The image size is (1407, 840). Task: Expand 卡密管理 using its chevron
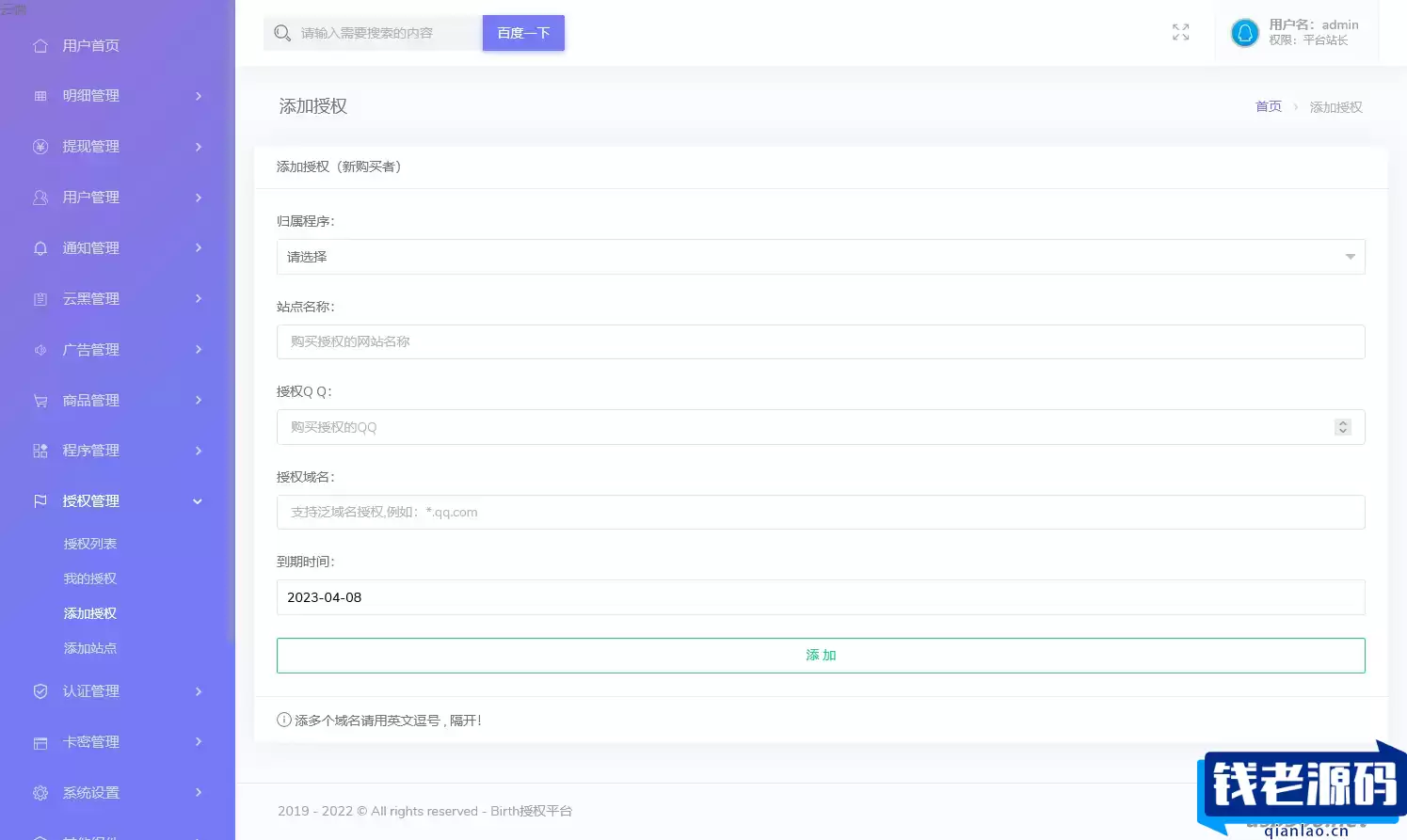(199, 741)
